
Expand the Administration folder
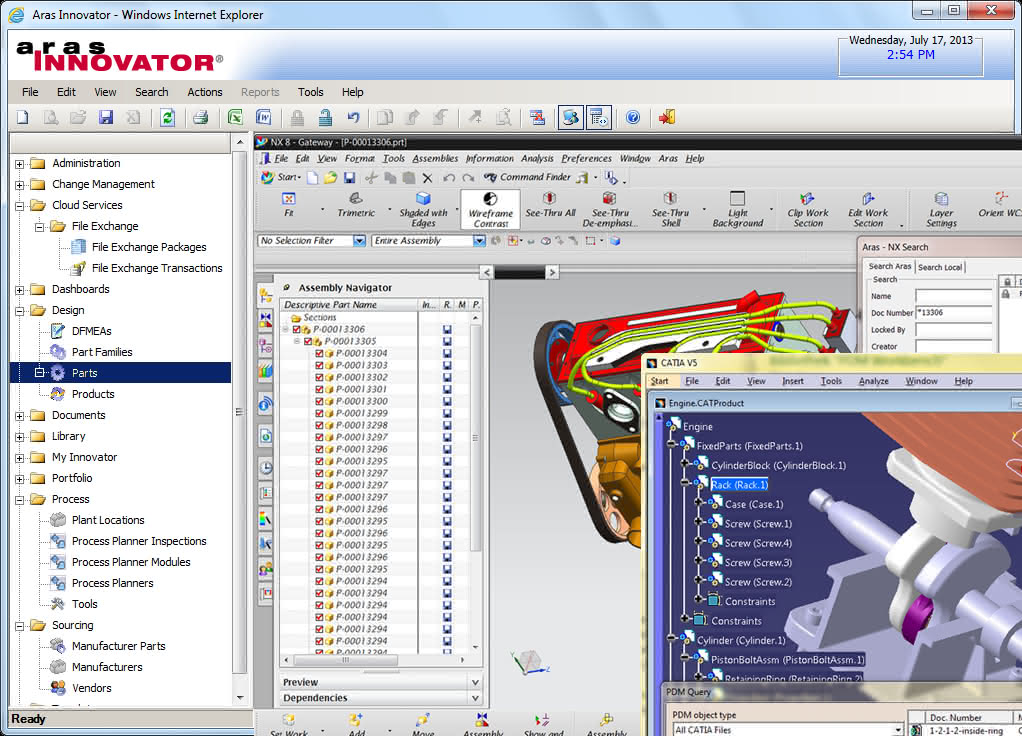(20, 164)
